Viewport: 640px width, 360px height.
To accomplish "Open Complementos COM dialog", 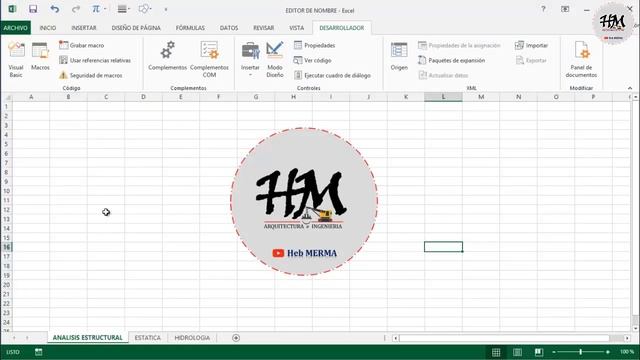I will click(209, 60).
